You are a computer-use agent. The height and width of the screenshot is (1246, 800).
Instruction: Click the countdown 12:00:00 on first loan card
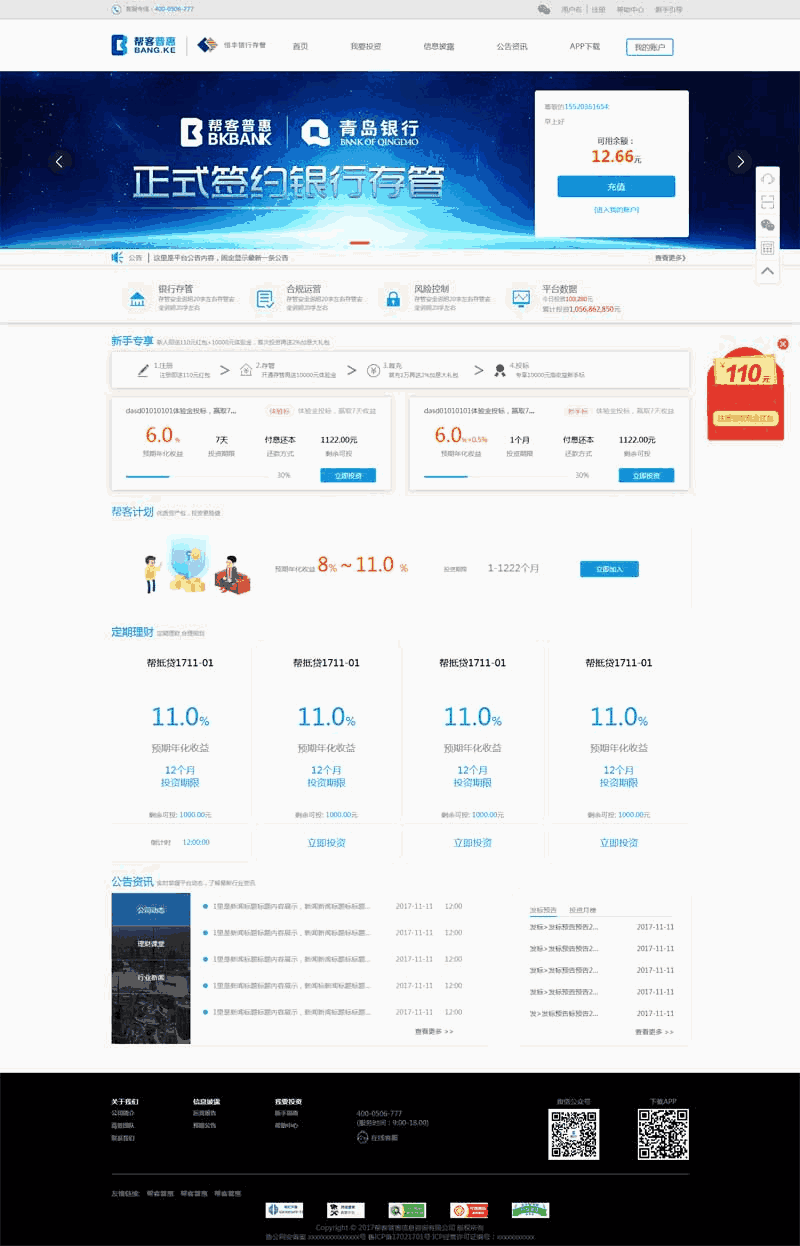coord(196,842)
